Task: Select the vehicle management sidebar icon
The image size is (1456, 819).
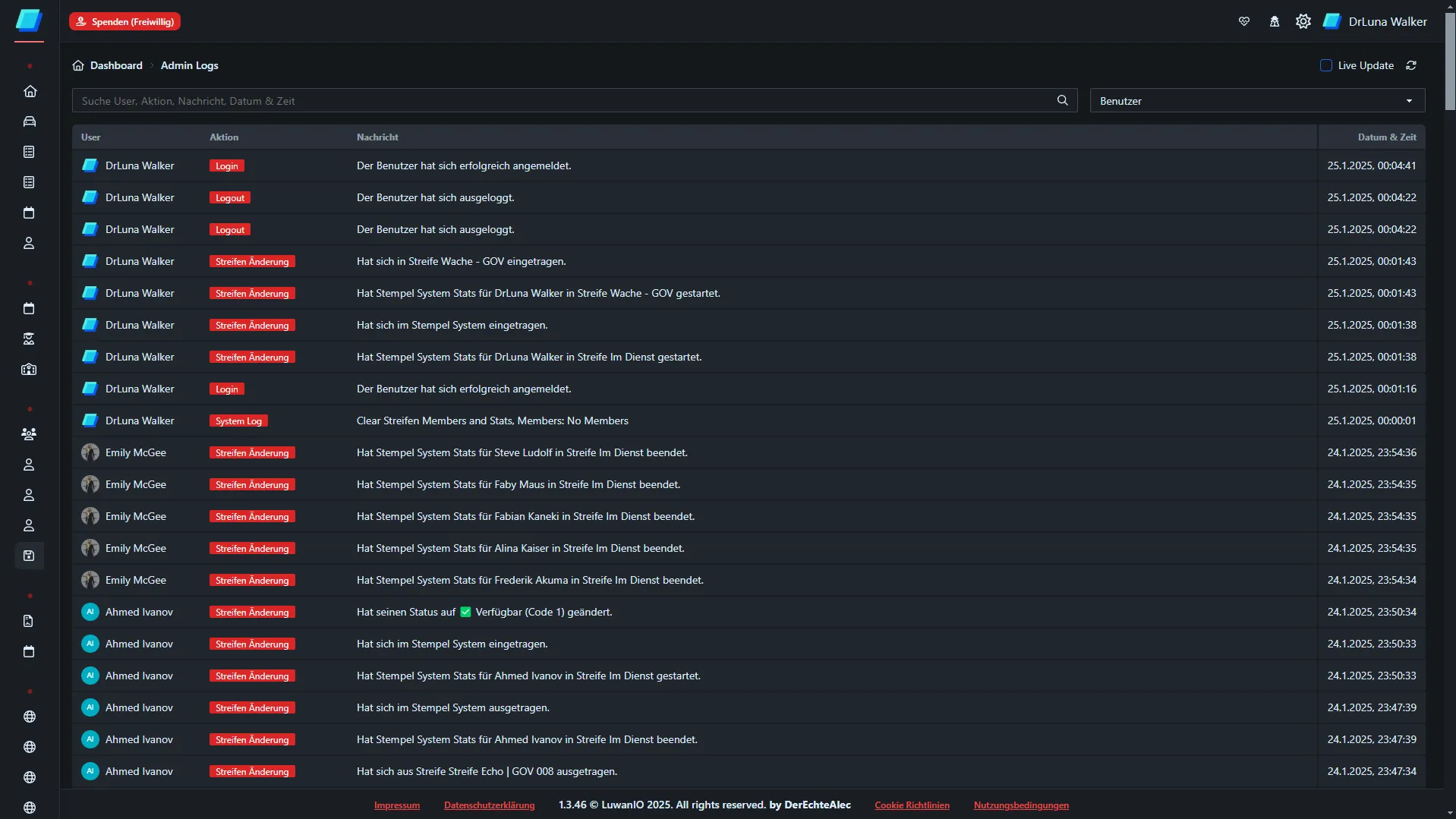Action: pyautogui.click(x=29, y=121)
